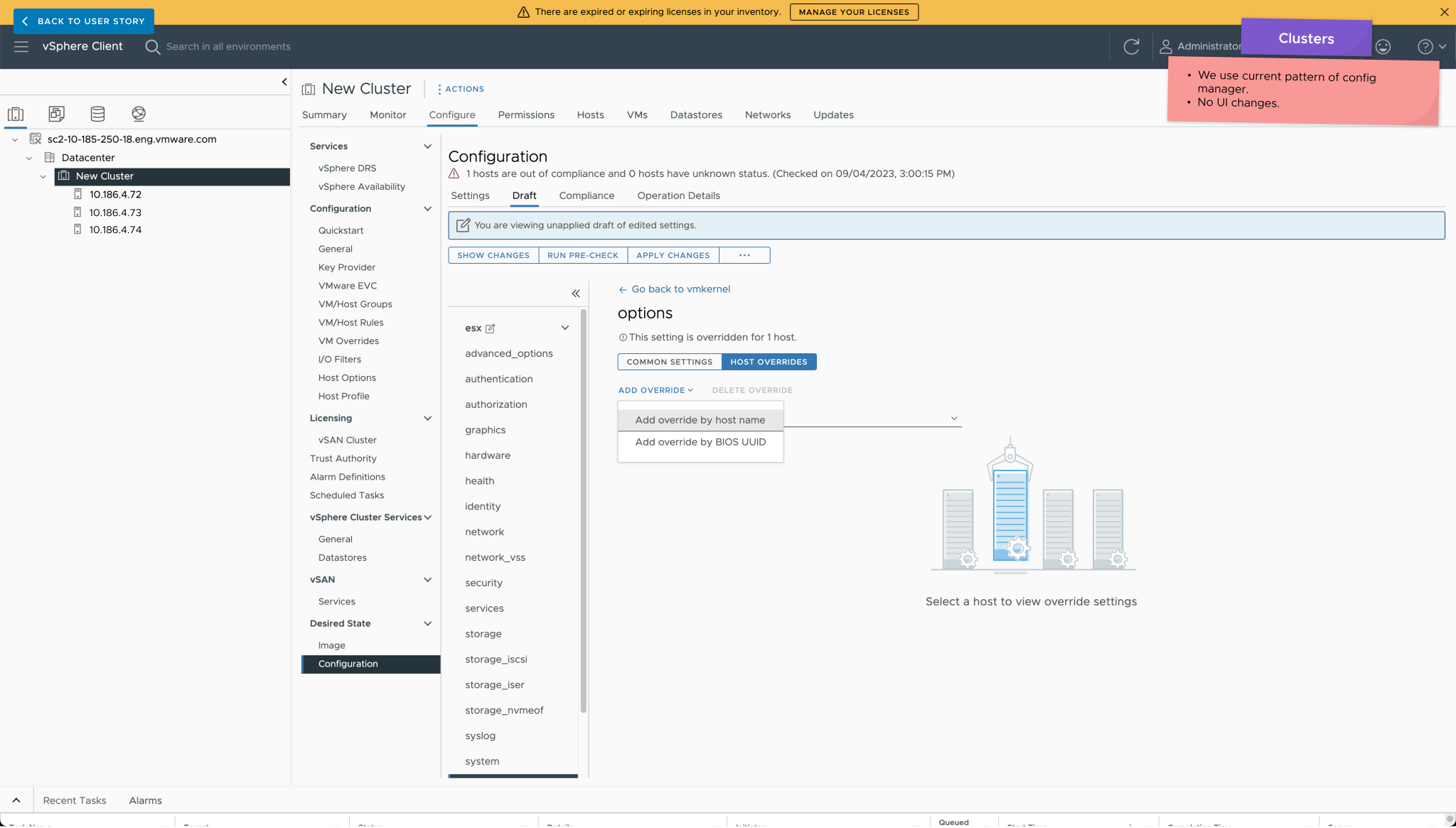Collapse the Desired State section
1456x828 pixels.
click(x=427, y=623)
